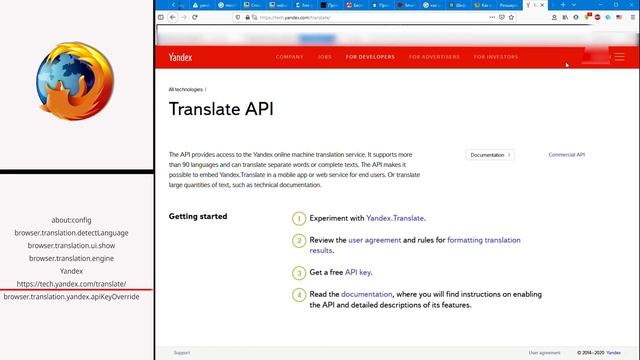Screen dimensions: 640x360
Task: Click browser.translation.ui.show text
Action: tap(71, 246)
